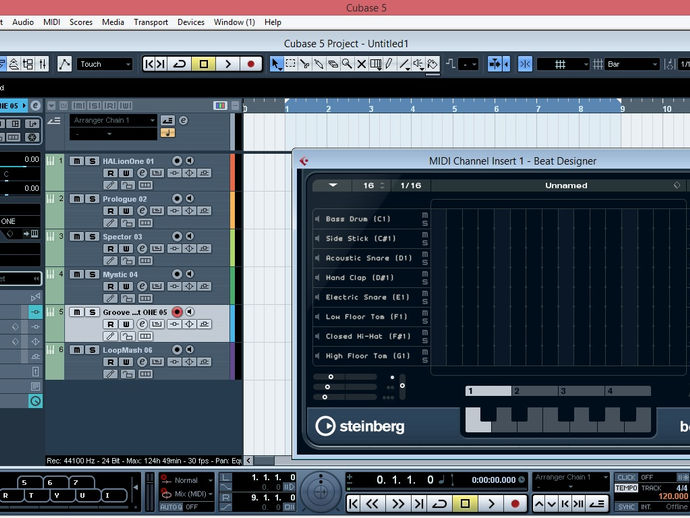The image size is (690, 518).
Task: Open the snap type grid dropdown
Action: point(563,64)
